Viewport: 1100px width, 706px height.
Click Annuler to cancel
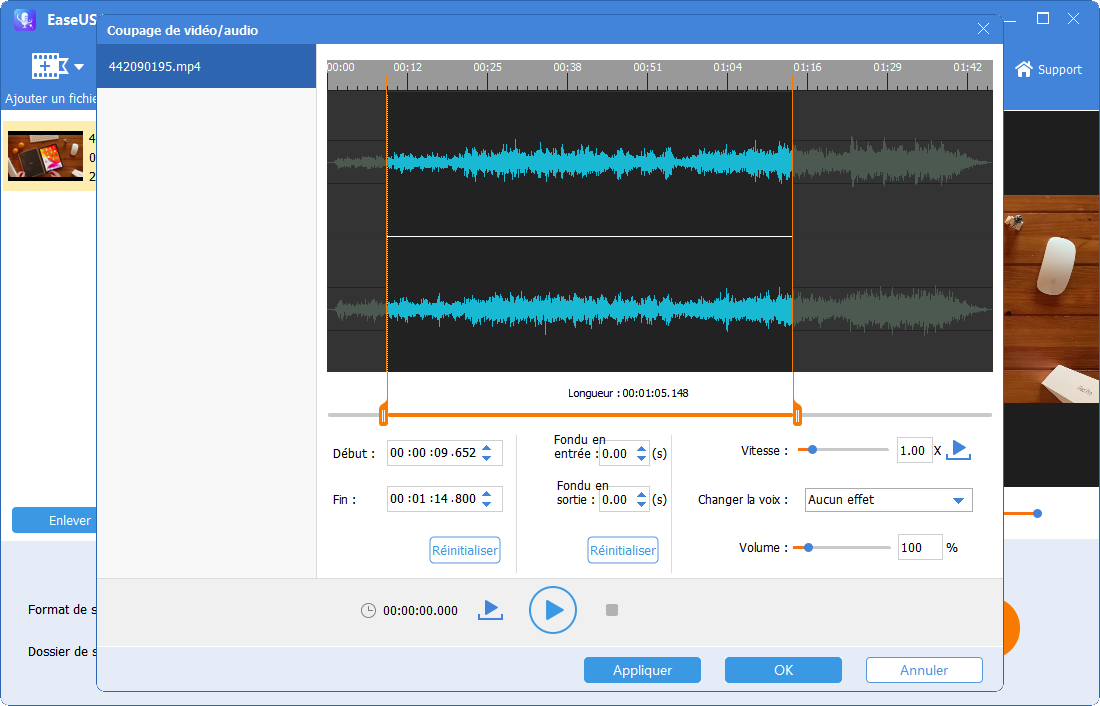click(924, 670)
